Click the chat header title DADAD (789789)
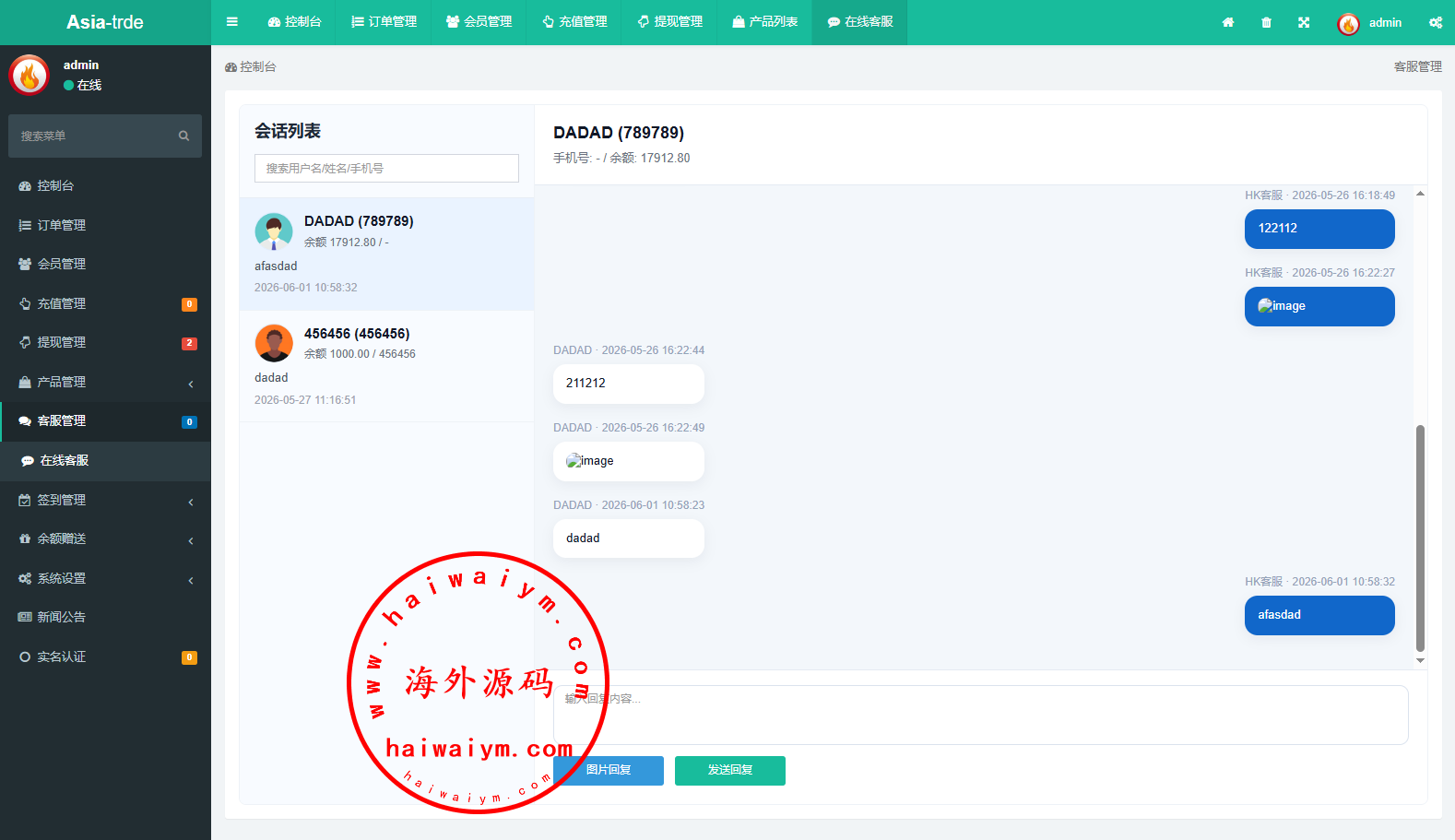Viewport: 1455px width, 840px height. click(619, 133)
